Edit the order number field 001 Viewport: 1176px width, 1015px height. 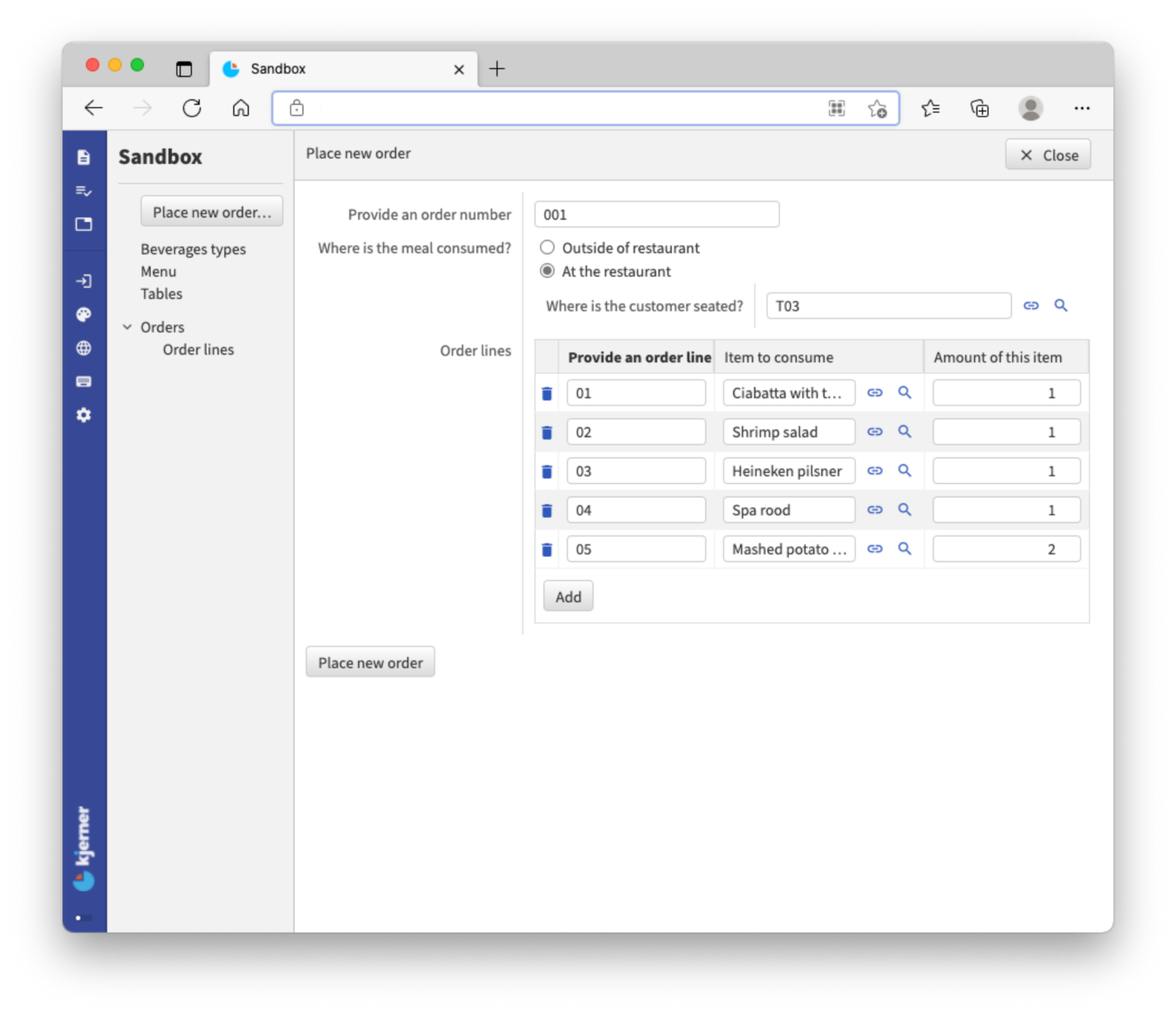pyautogui.click(x=657, y=215)
